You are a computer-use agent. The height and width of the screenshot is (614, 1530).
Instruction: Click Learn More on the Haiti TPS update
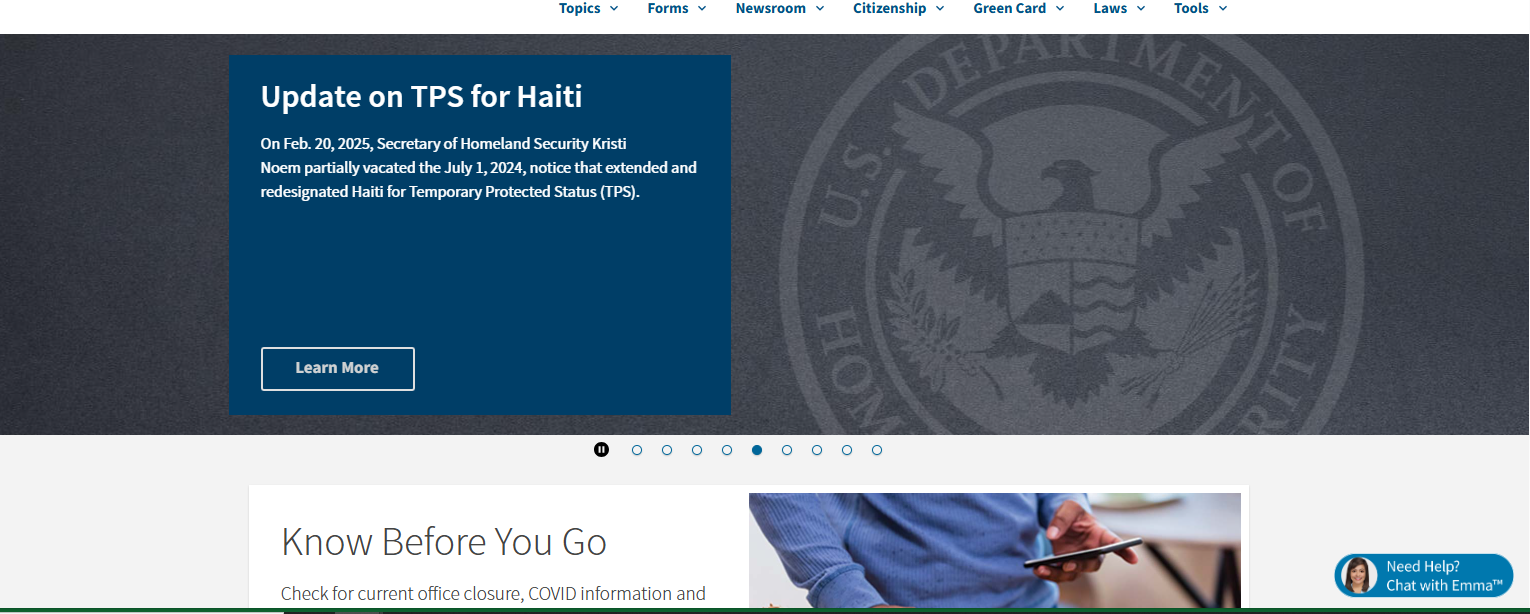click(x=338, y=369)
